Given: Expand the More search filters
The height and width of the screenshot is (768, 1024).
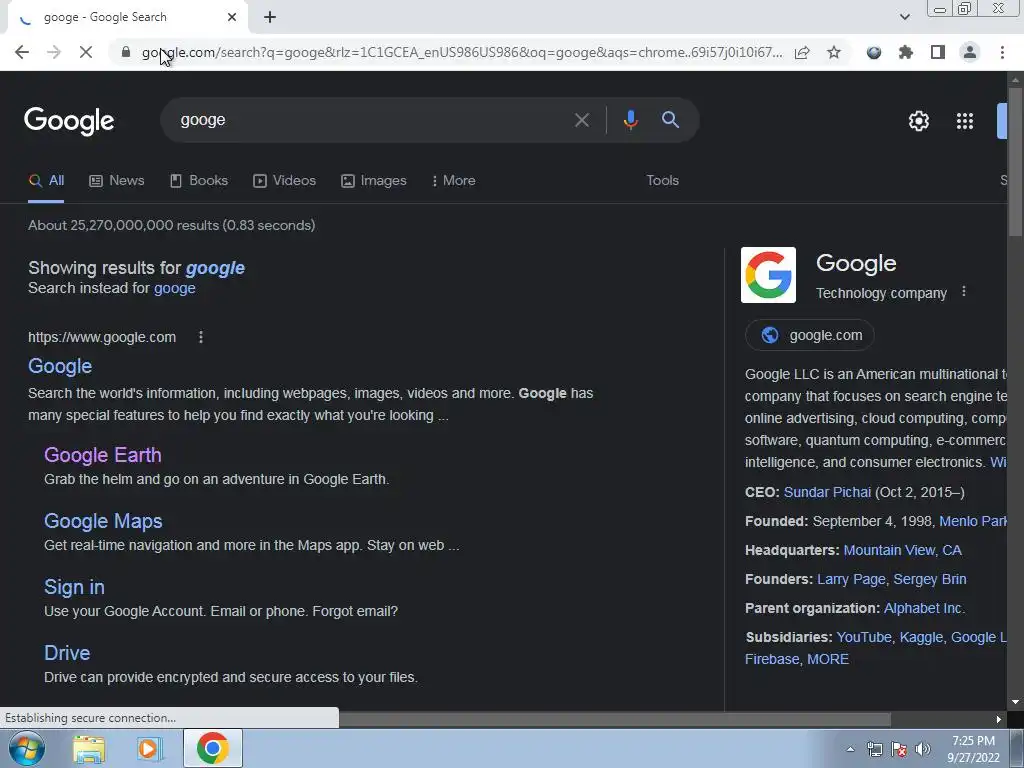Looking at the screenshot, I should 453,181.
